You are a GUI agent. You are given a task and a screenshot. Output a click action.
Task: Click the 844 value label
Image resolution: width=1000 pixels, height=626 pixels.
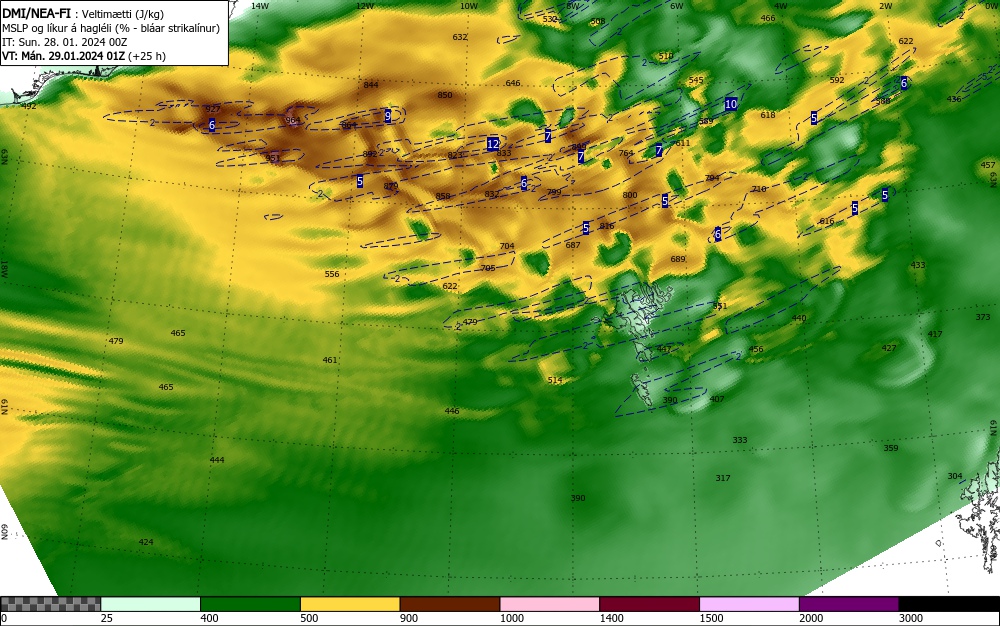(371, 85)
